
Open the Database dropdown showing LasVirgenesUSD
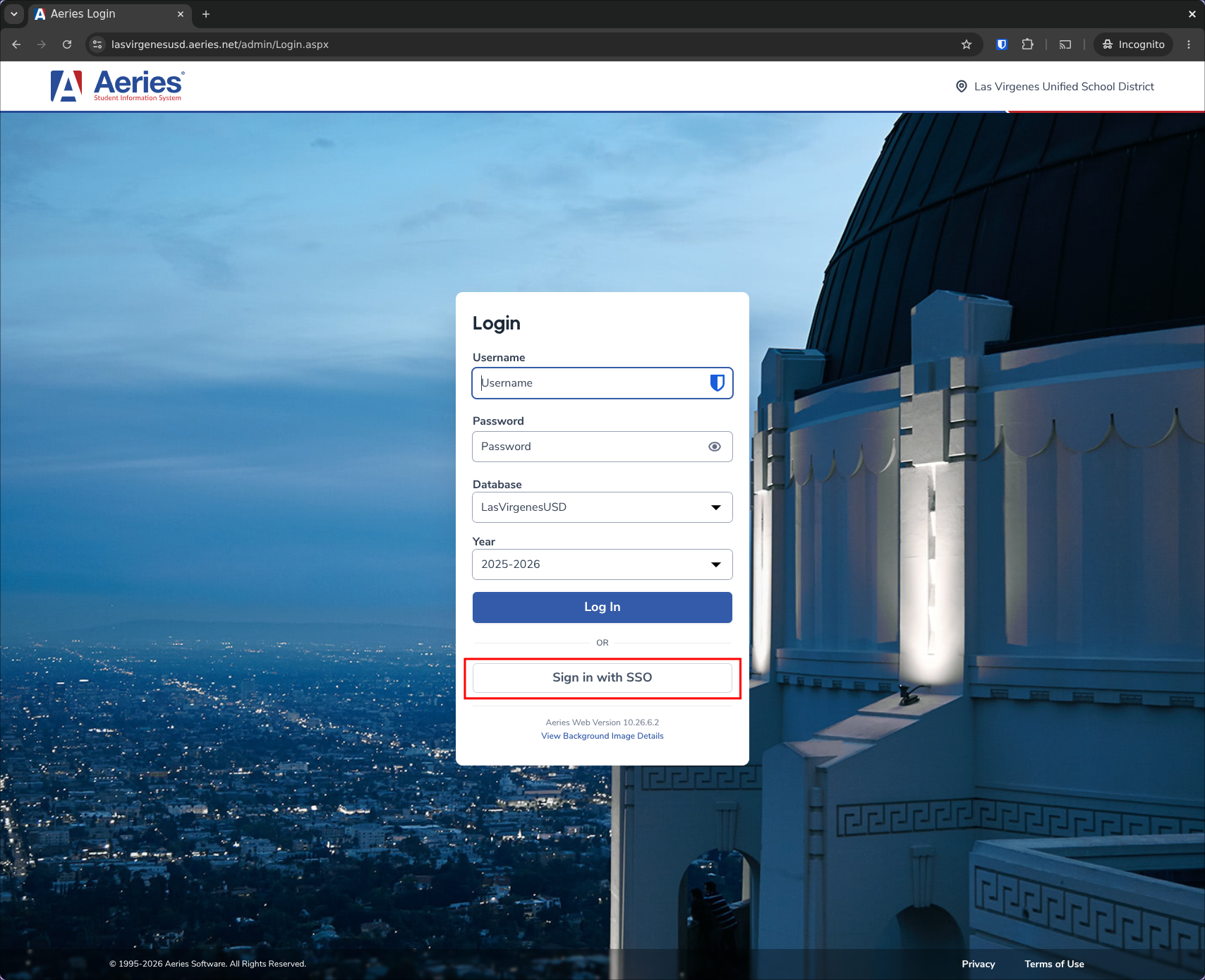pos(602,507)
